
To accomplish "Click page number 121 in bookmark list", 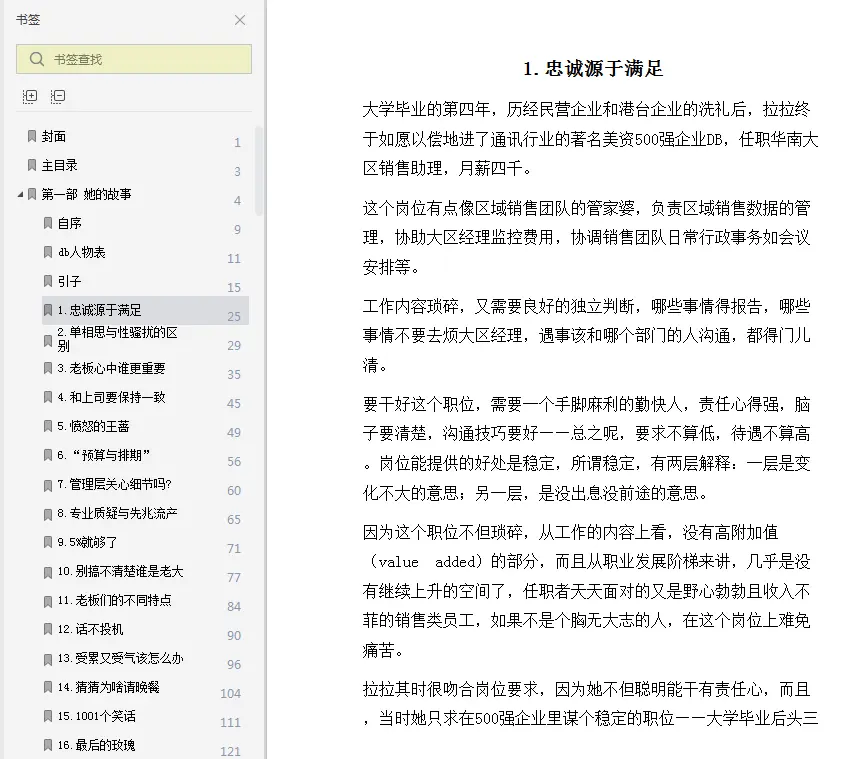I will click(230, 751).
